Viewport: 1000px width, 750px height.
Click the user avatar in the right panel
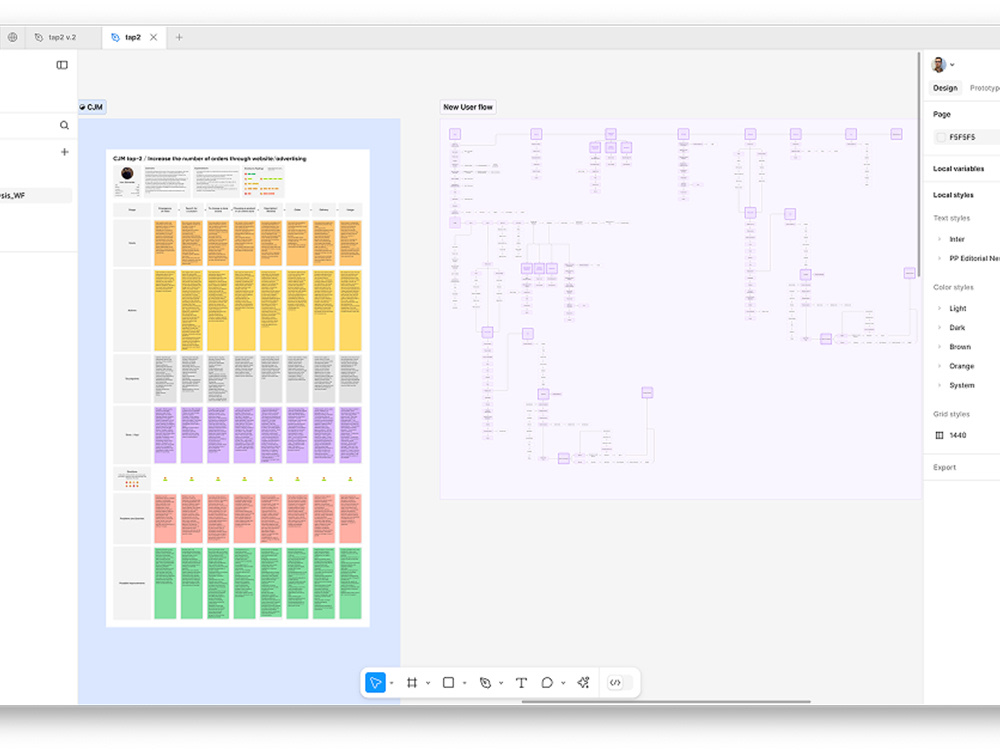pyautogui.click(x=938, y=64)
